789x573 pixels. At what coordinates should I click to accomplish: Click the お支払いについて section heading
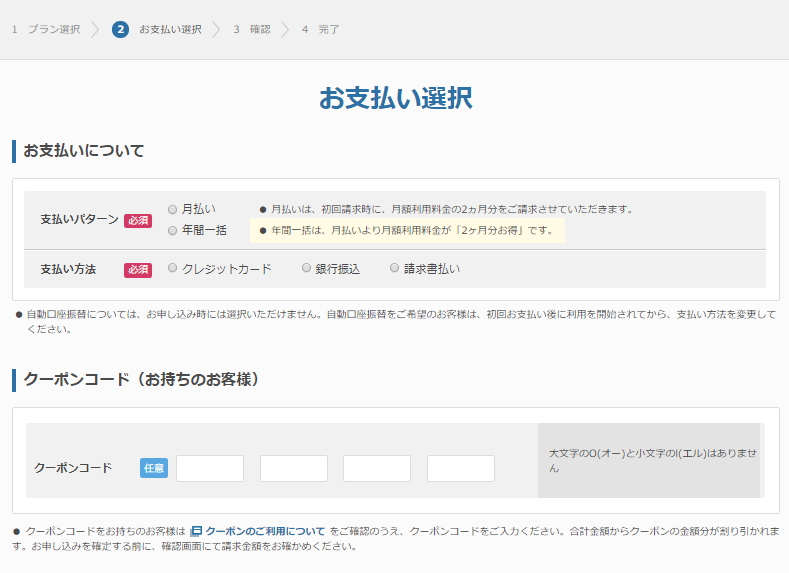coord(84,150)
